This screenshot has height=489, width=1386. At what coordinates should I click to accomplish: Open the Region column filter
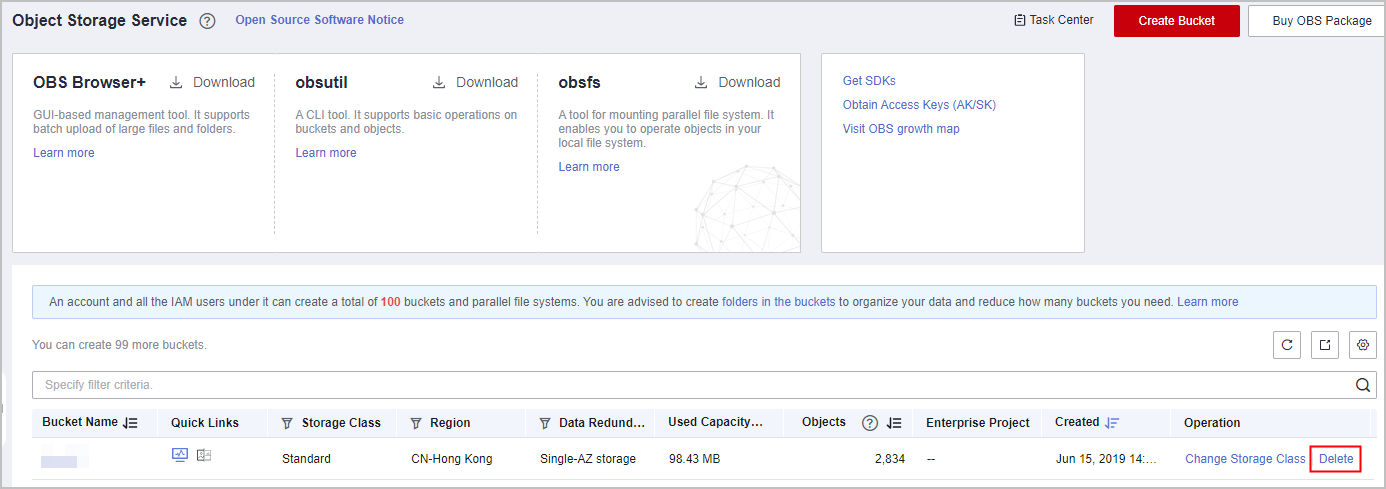(416, 423)
